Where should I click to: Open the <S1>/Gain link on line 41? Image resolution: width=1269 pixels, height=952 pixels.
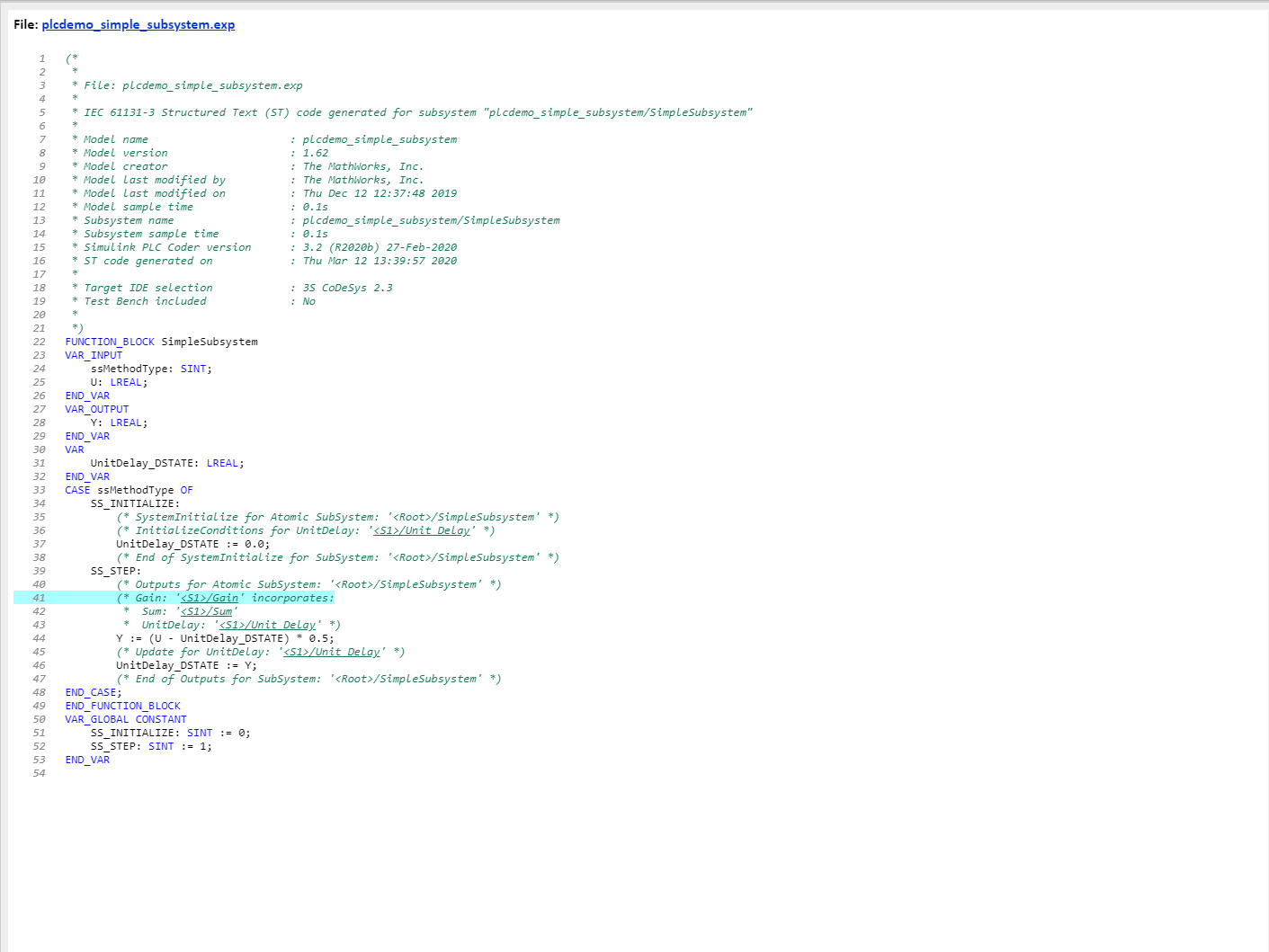click(x=210, y=598)
